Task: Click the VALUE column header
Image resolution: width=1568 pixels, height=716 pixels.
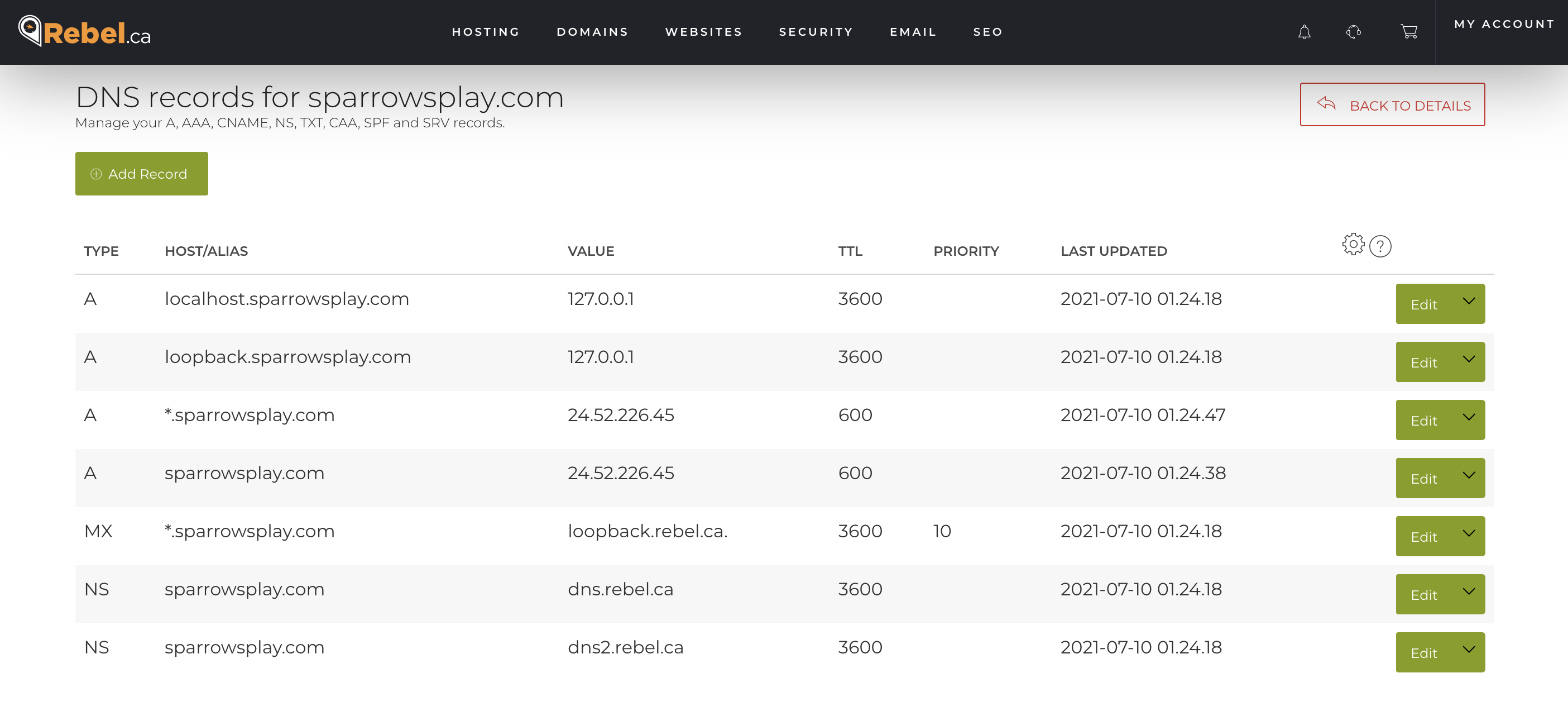Action: pos(591,251)
